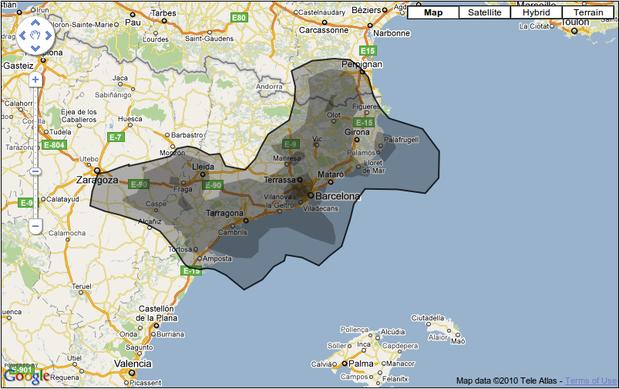Click the Palafrugell town label

pos(401,140)
